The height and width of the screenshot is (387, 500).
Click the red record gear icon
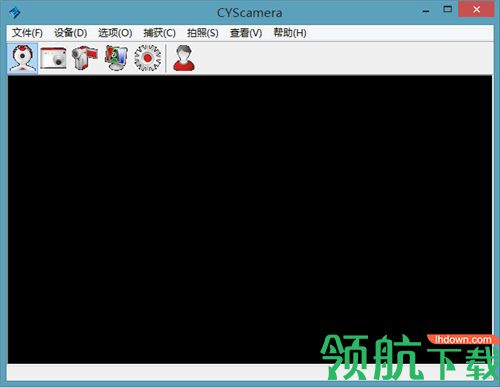coord(148,58)
